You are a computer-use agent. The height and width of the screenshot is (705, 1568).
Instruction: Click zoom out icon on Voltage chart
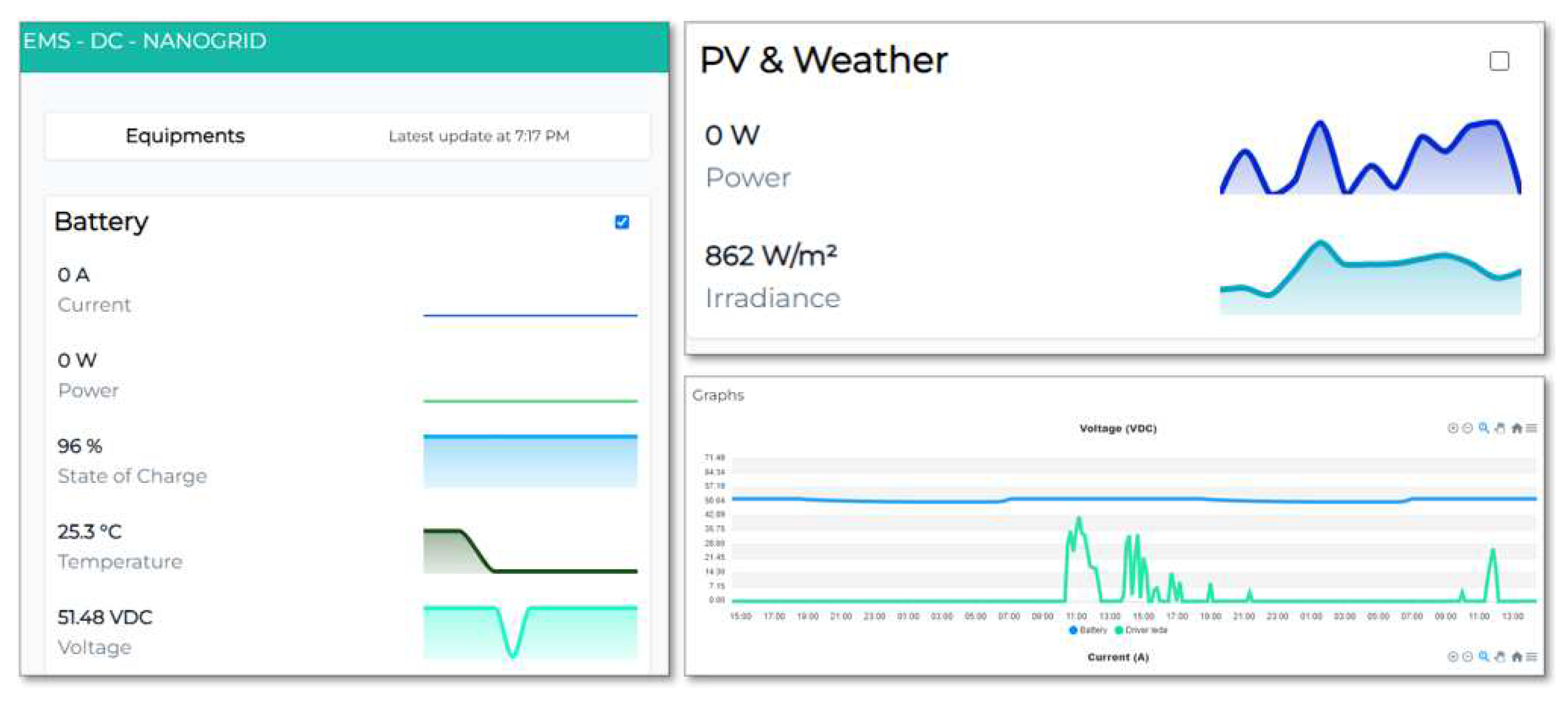tap(1468, 428)
